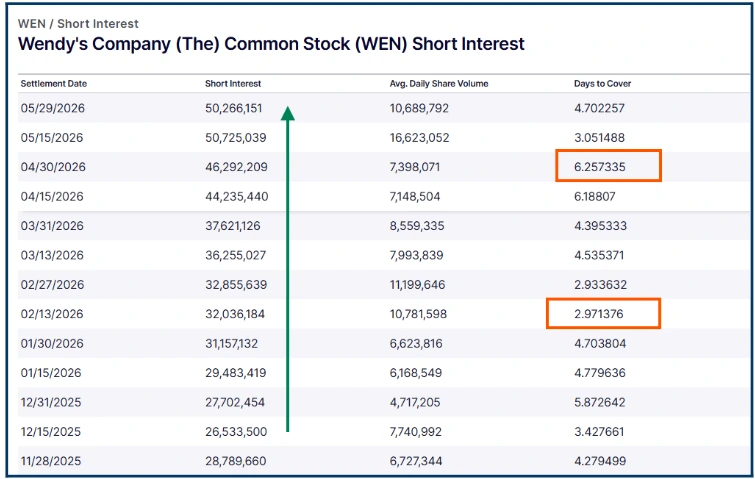Select the 03/31/2026 settlement date cell

[x=52, y=226]
